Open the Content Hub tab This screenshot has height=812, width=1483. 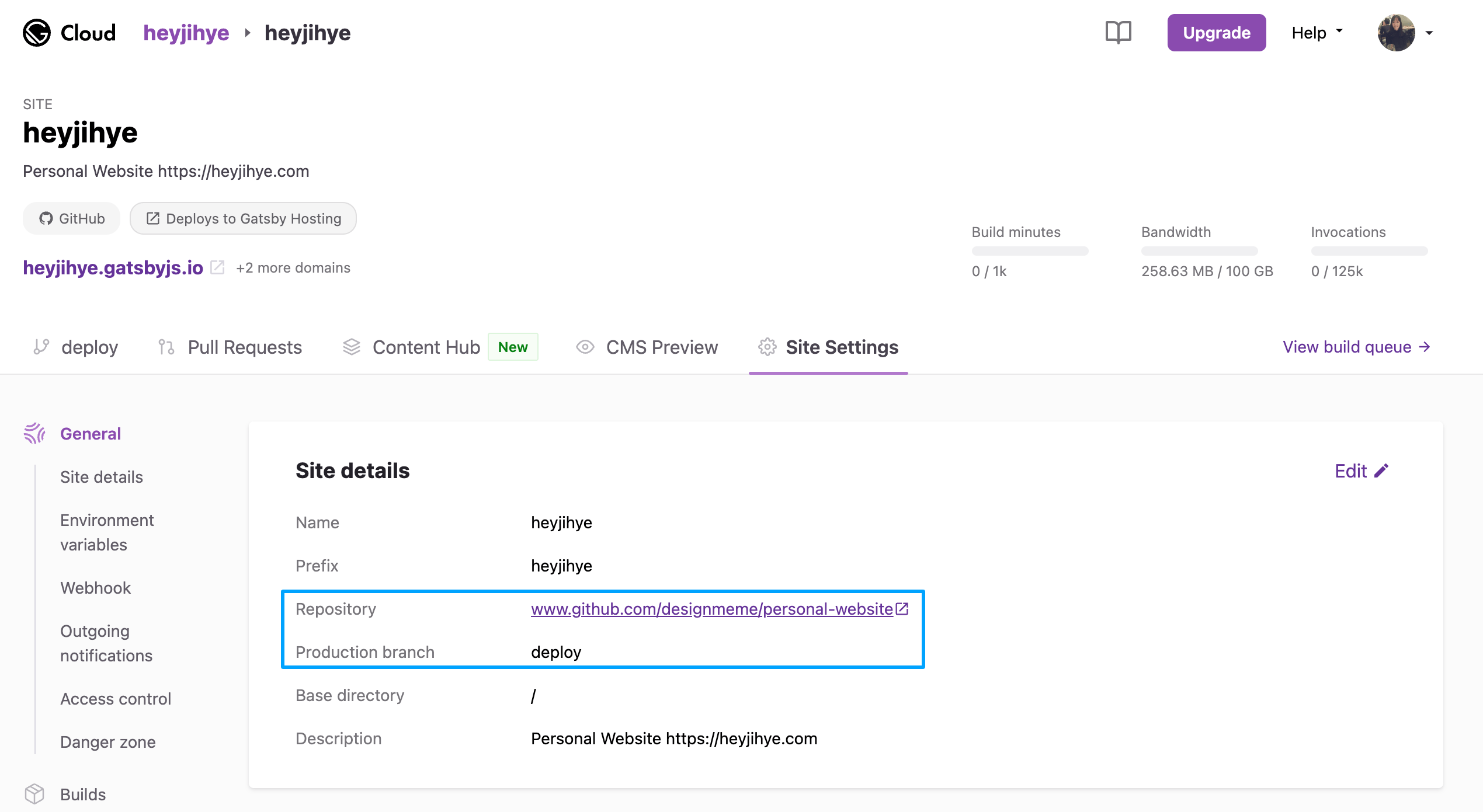coord(439,347)
